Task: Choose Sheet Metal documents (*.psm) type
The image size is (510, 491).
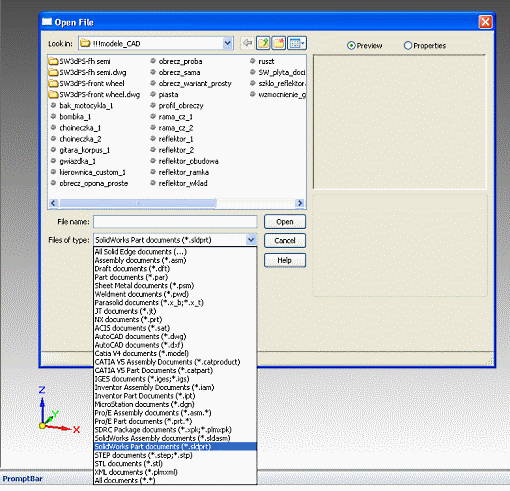Action: point(175,286)
